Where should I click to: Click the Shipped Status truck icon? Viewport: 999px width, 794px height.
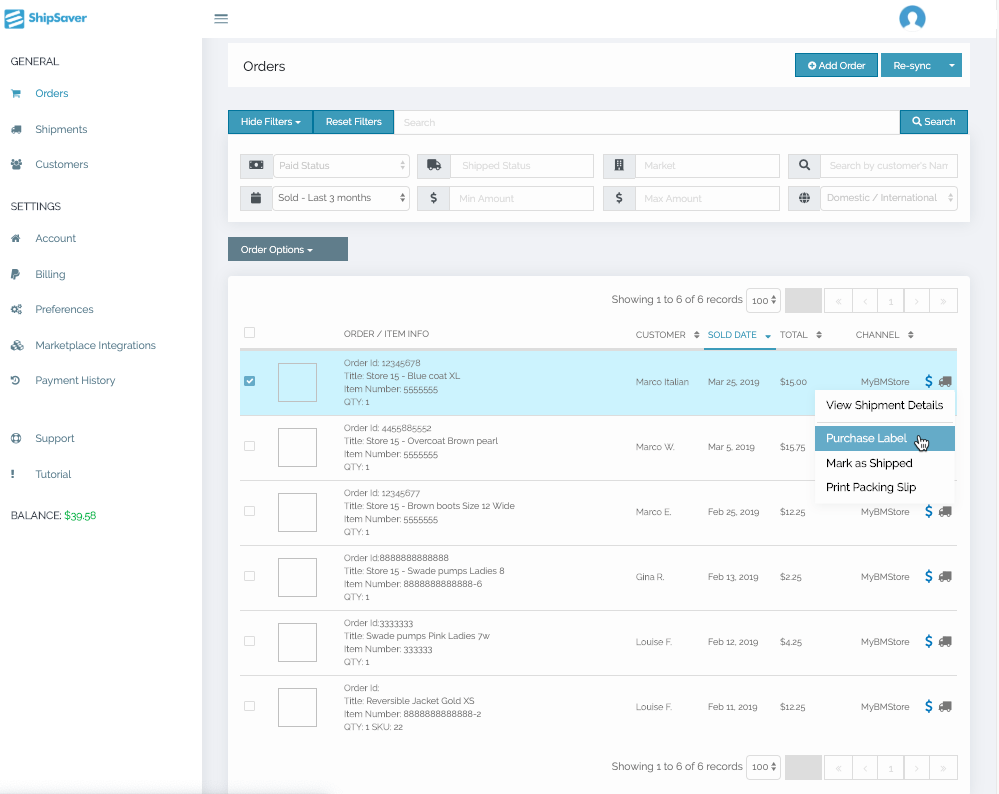(434, 165)
